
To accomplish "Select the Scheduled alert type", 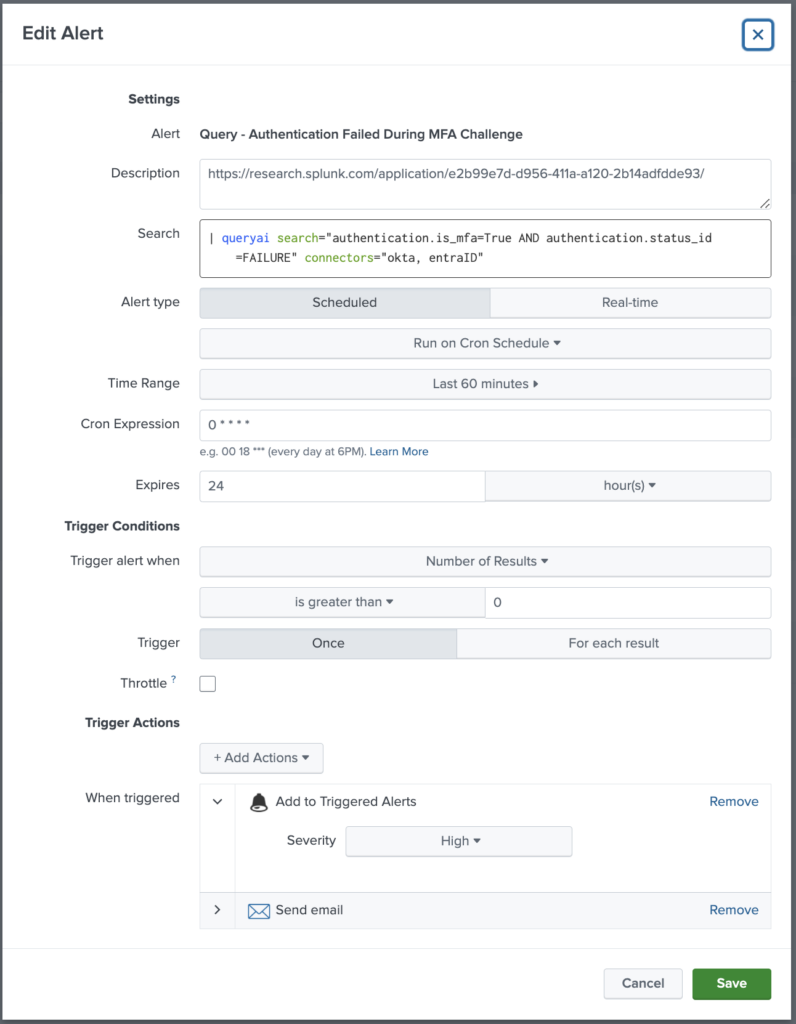I will pos(345,302).
